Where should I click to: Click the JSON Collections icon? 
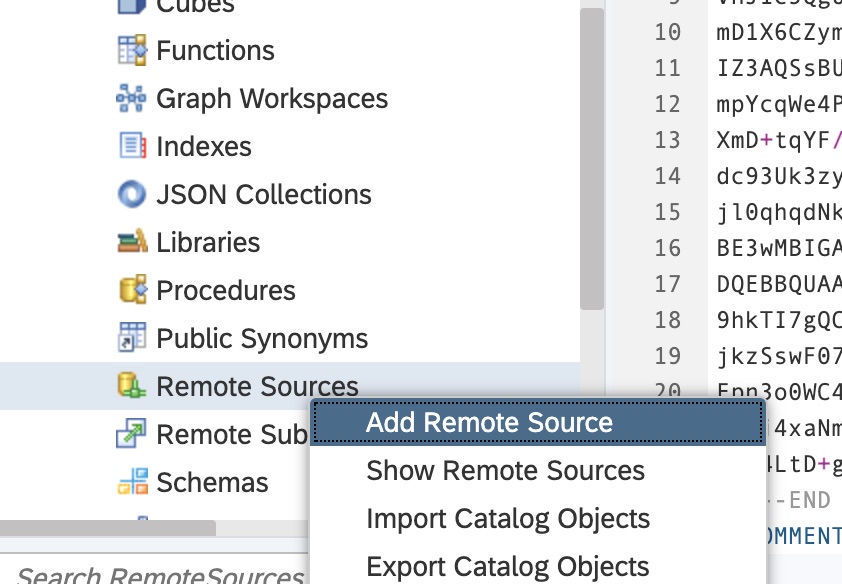(x=132, y=194)
